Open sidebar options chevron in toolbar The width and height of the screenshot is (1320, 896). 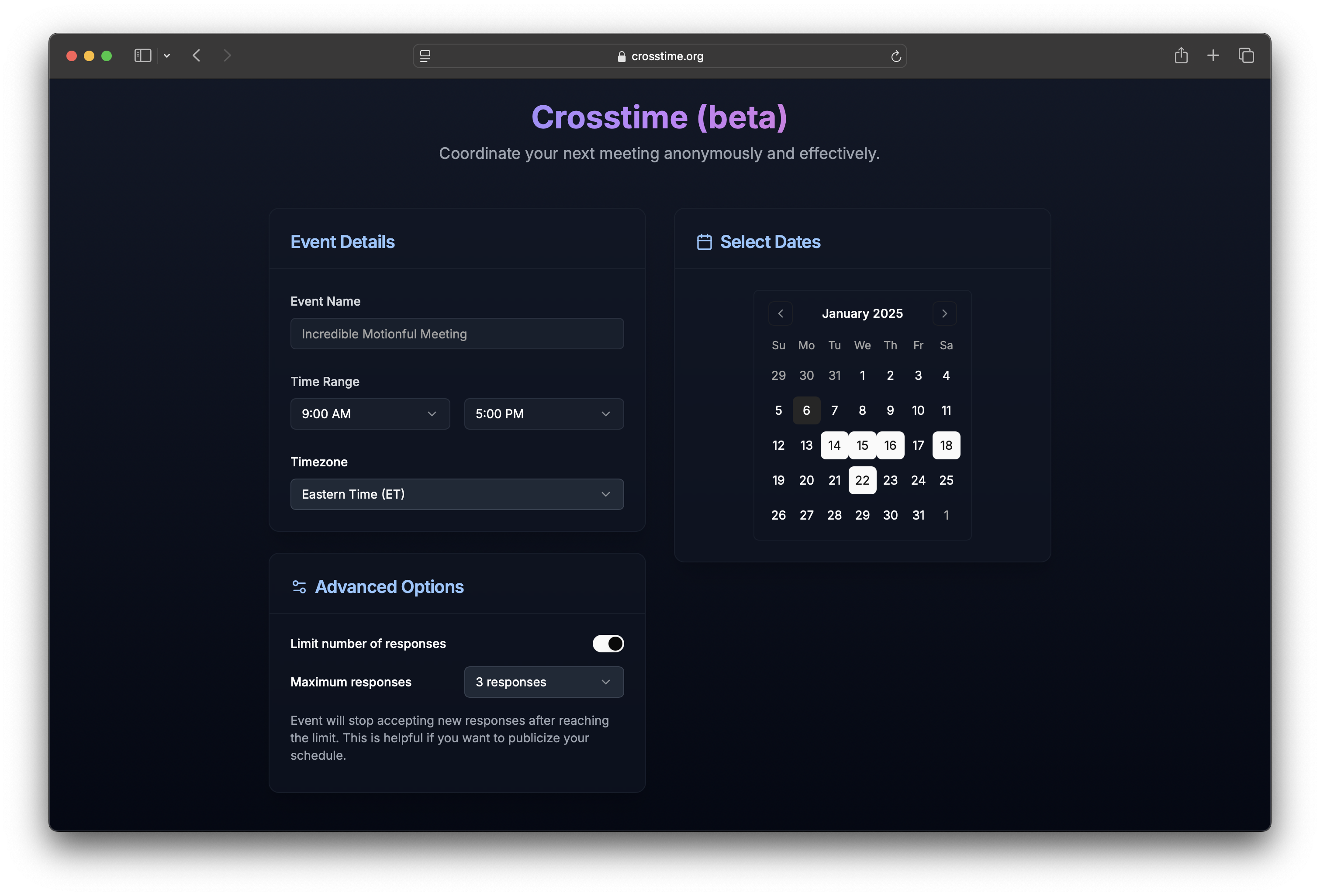pos(166,55)
